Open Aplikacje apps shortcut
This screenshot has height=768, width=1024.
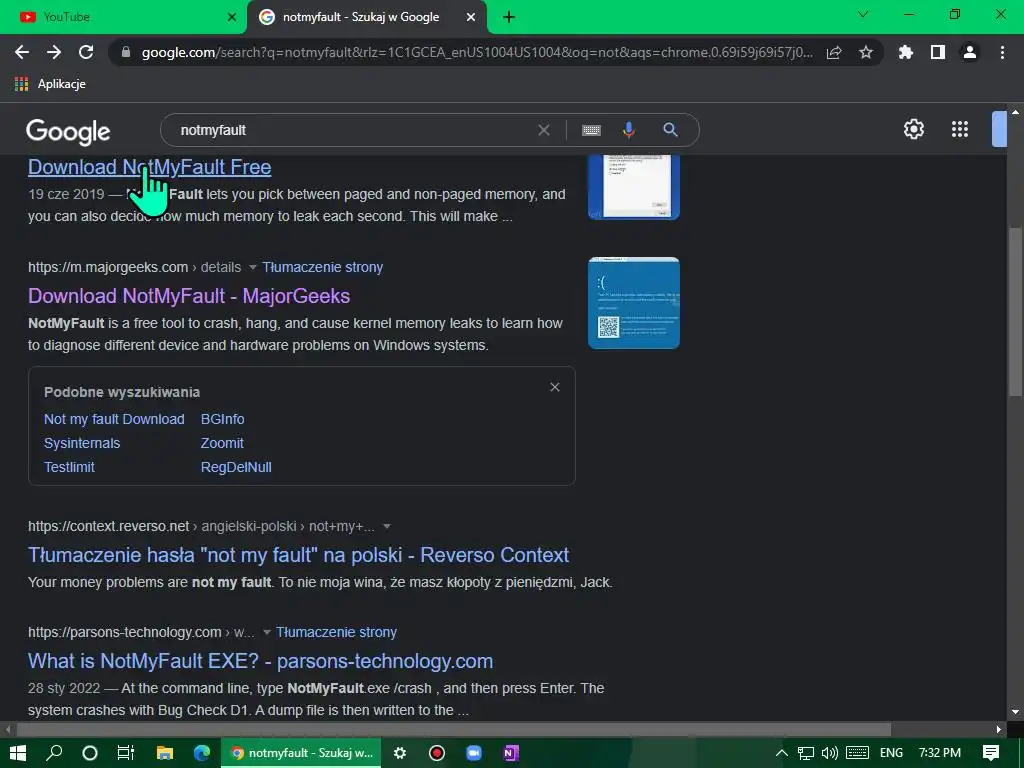(x=50, y=84)
